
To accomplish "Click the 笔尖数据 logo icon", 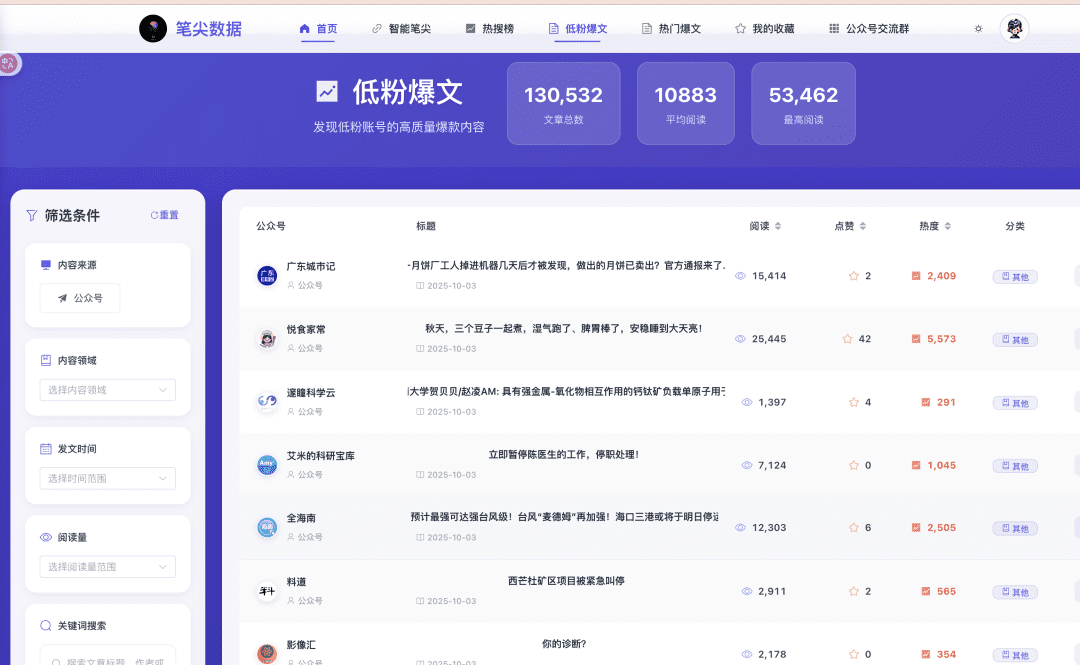I will [x=153, y=29].
